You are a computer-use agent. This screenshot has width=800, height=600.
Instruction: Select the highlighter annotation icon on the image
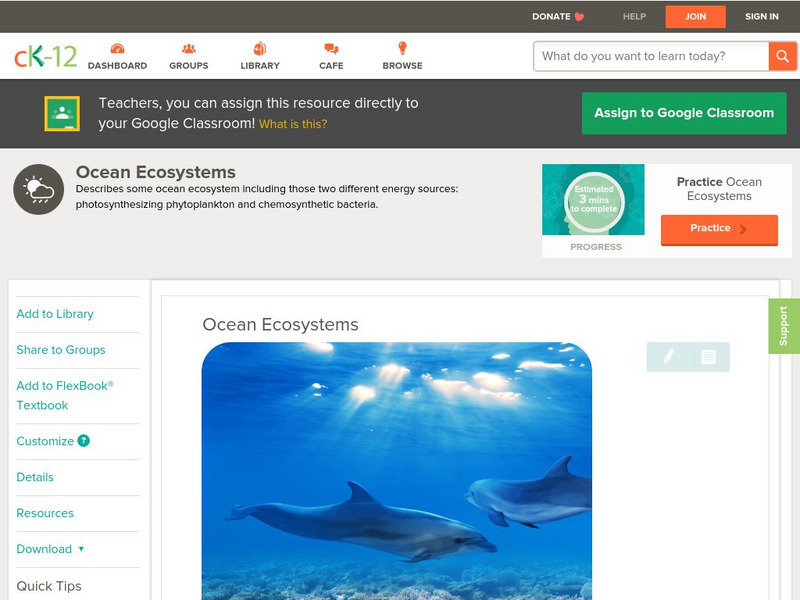click(x=668, y=355)
